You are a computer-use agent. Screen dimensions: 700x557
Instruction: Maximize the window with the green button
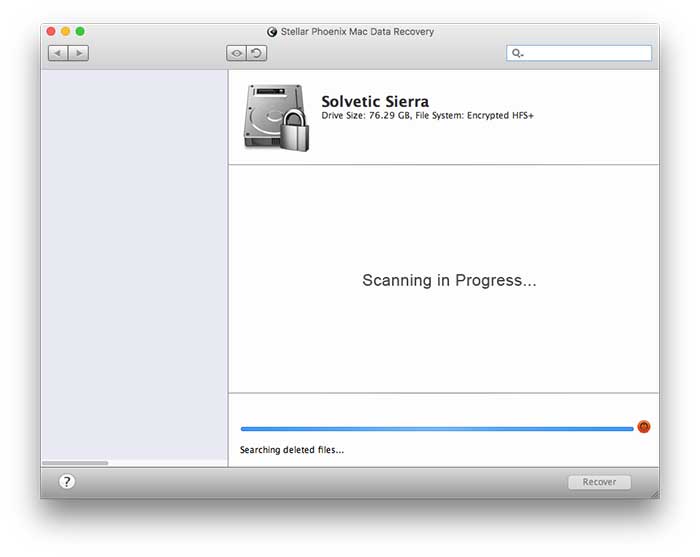80,31
